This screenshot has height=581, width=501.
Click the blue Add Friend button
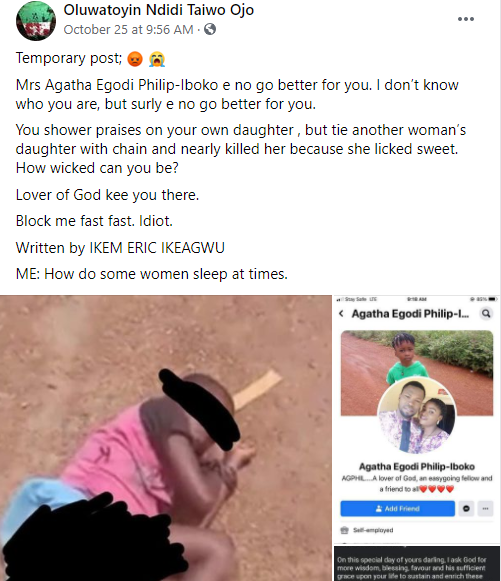[x=398, y=508]
